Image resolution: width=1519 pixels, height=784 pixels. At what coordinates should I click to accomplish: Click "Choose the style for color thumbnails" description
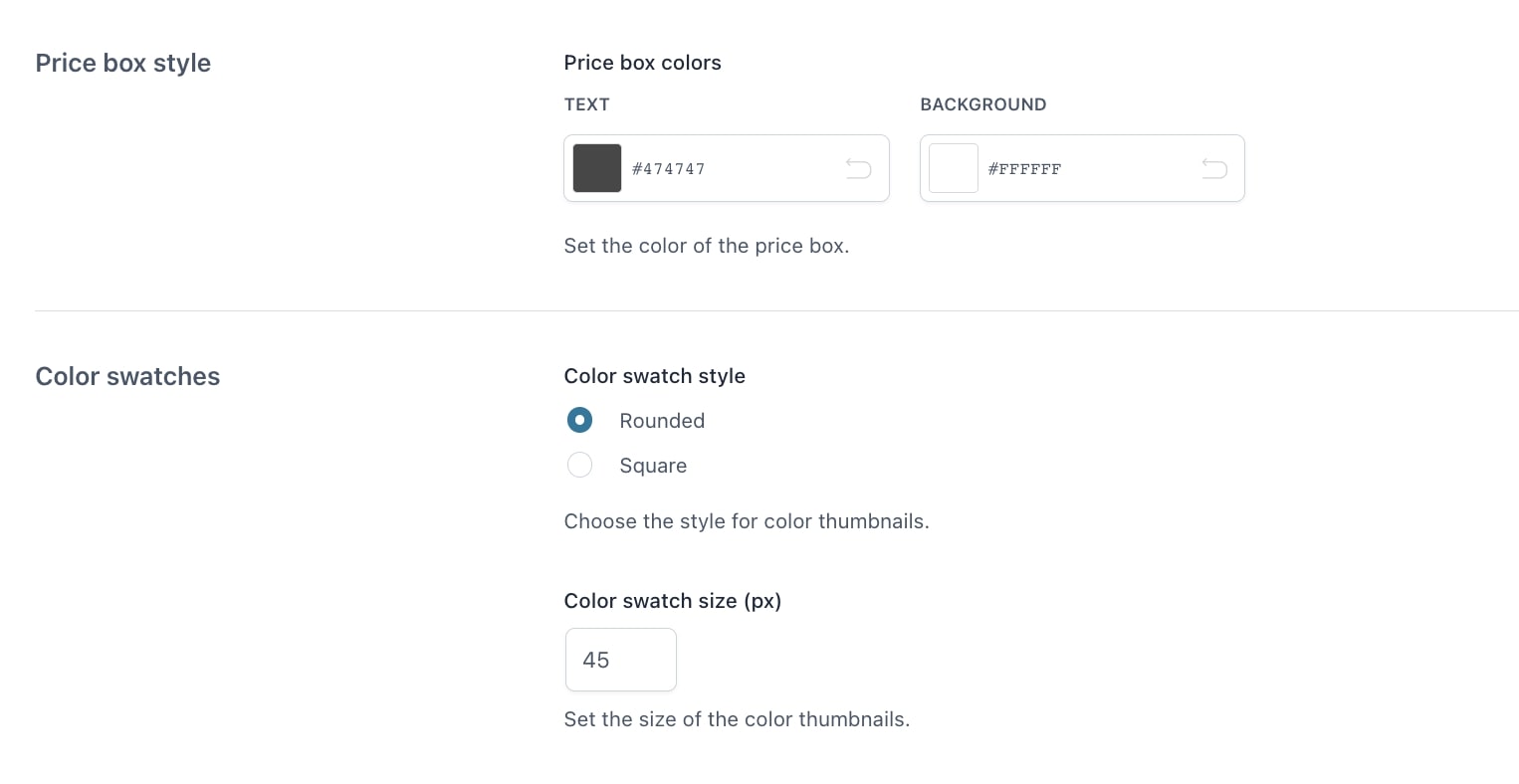(746, 521)
